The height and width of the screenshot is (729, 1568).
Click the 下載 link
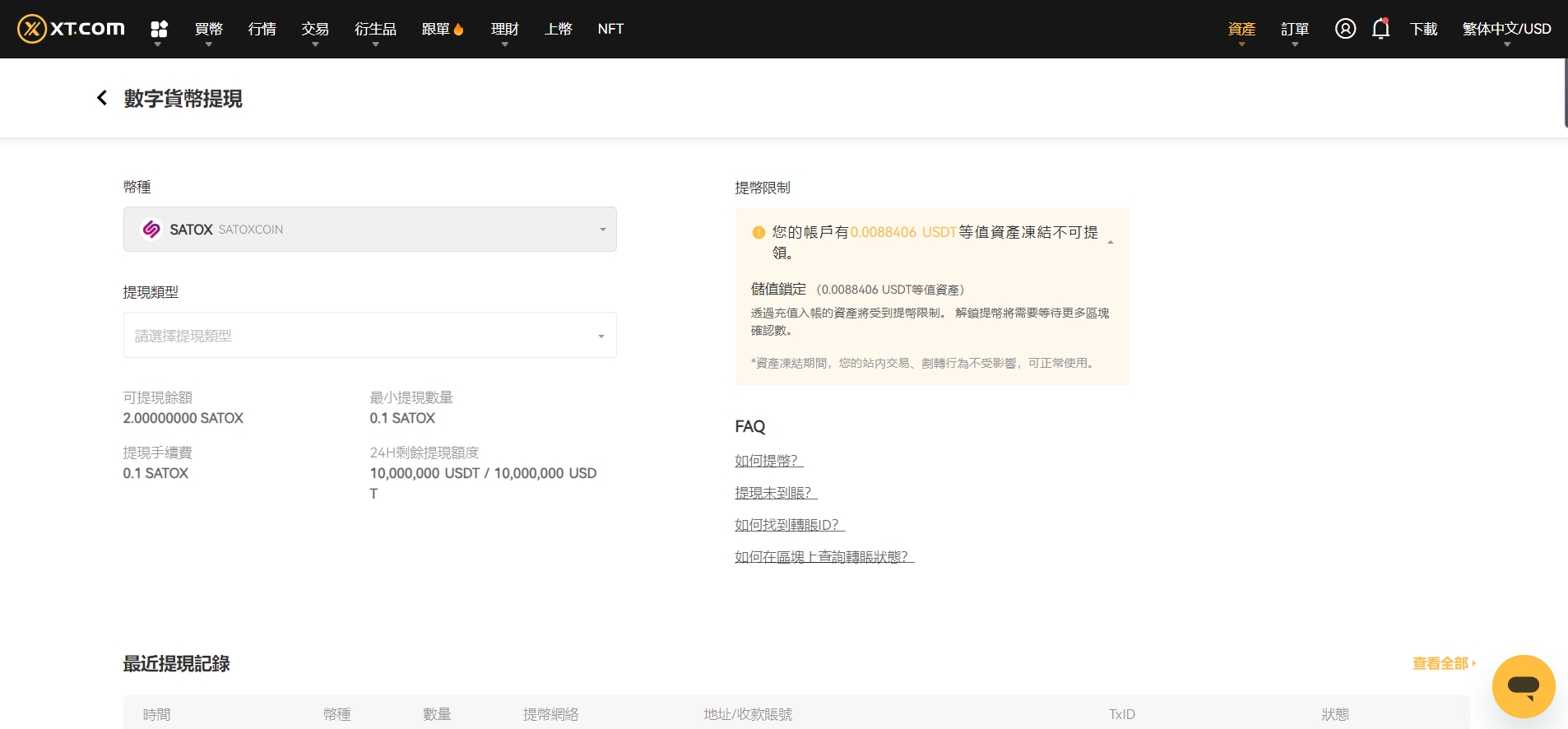coord(1423,29)
